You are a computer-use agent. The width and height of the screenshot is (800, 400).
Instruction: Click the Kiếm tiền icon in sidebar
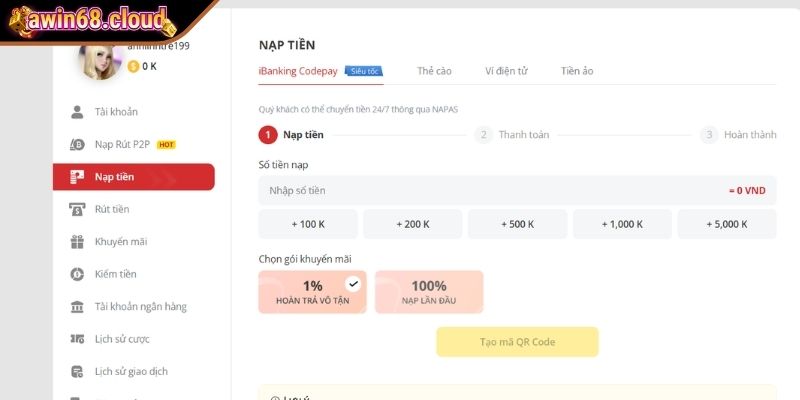pyautogui.click(x=77, y=274)
